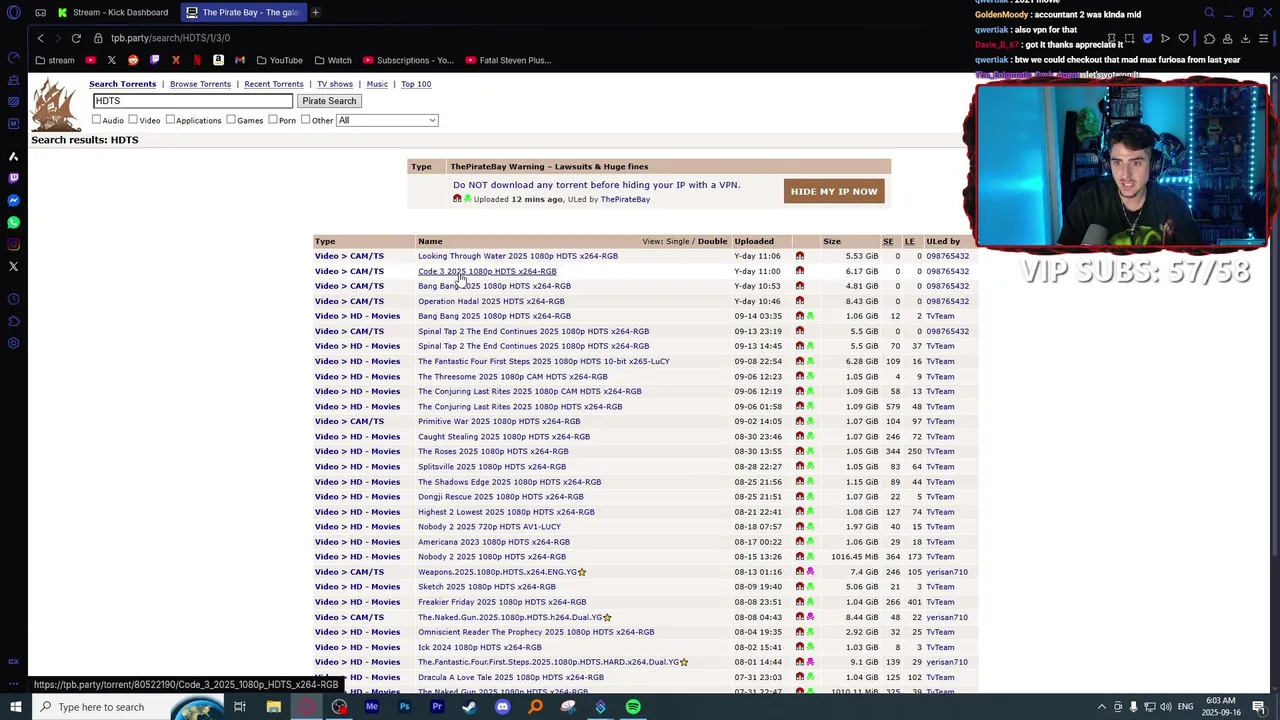Open Instagram in the Opera sidebar
1280x720 pixels.
(14, 244)
